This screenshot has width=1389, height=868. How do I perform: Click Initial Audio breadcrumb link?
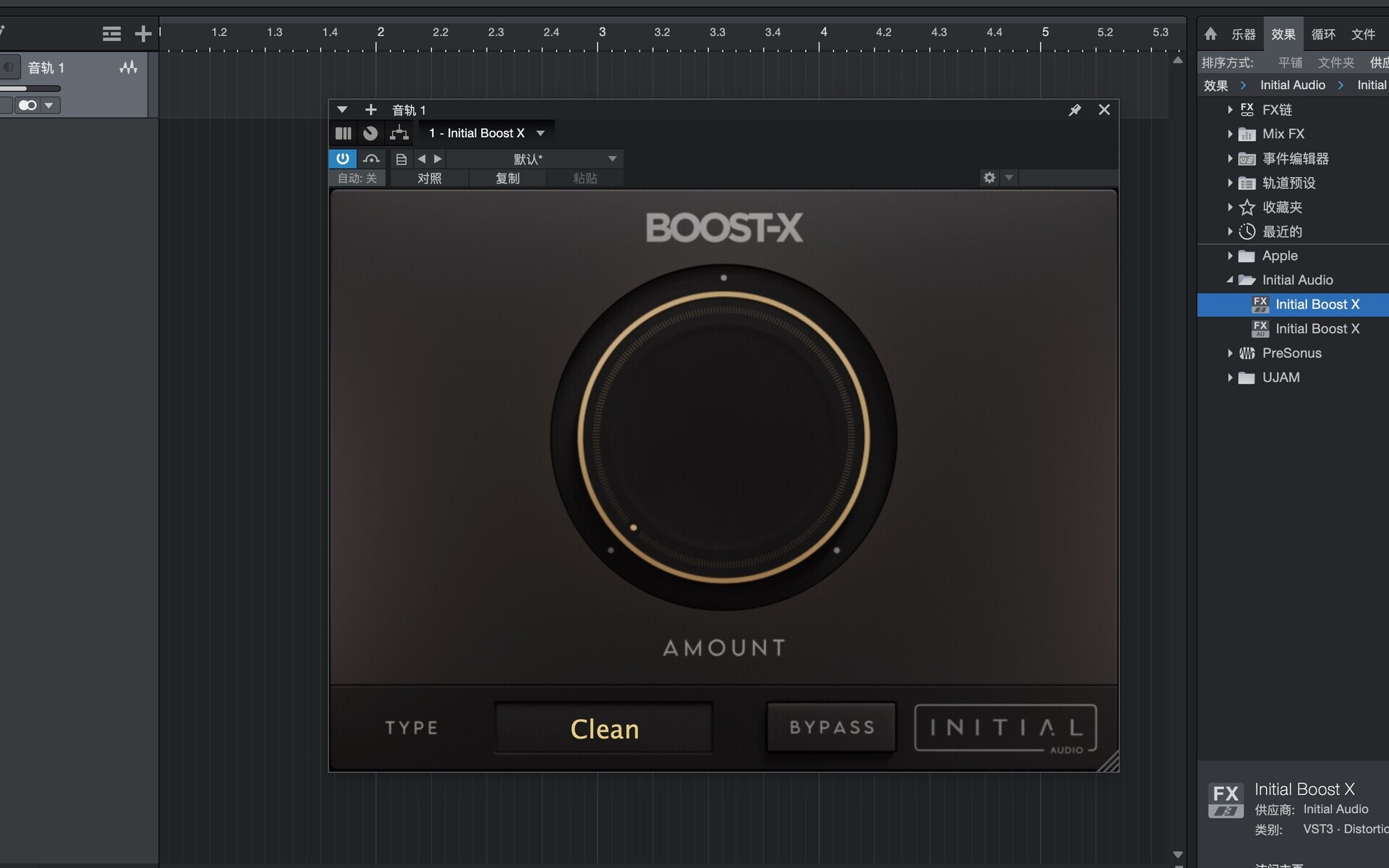(x=1293, y=85)
